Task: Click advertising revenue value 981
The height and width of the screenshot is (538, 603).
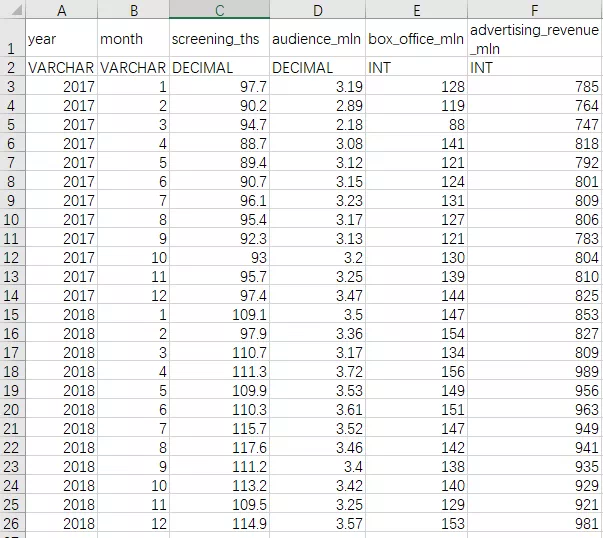Action: [535, 523]
